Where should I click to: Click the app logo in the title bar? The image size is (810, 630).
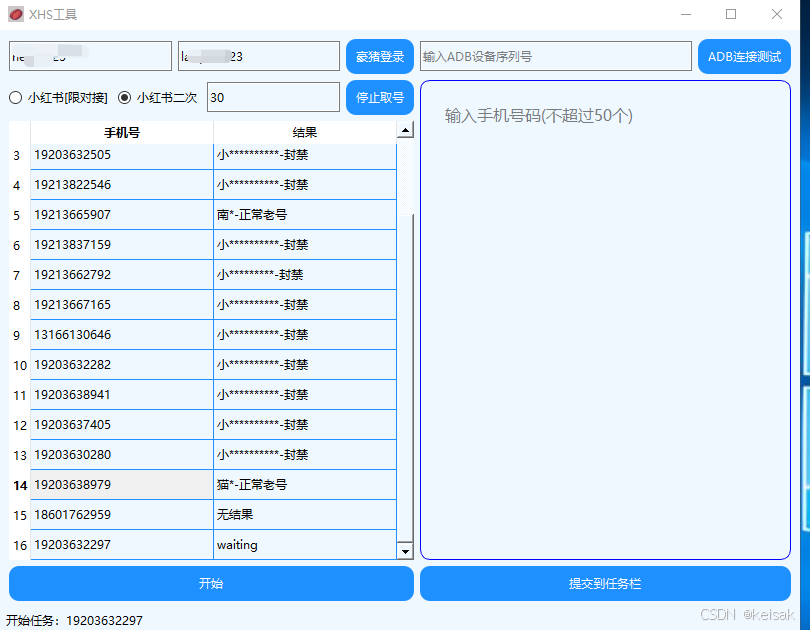pos(16,14)
